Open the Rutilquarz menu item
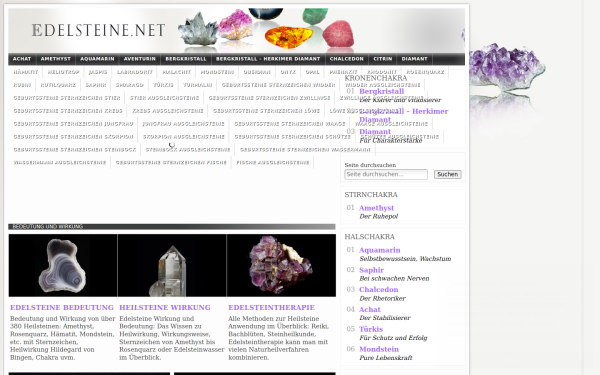600x375 pixels. pos(58,85)
